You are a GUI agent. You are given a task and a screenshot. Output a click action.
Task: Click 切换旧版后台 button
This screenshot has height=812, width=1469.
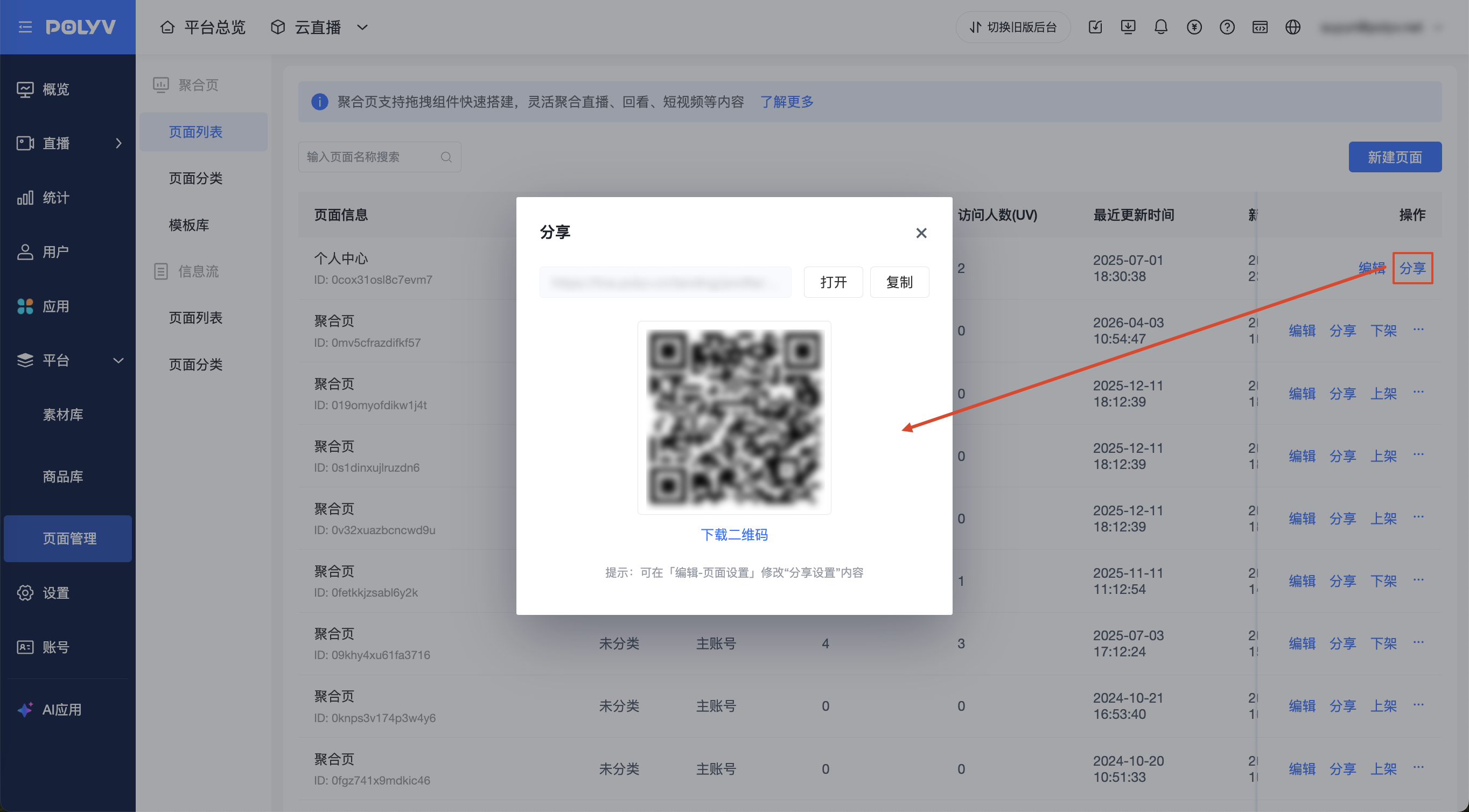tap(1013, 27)
